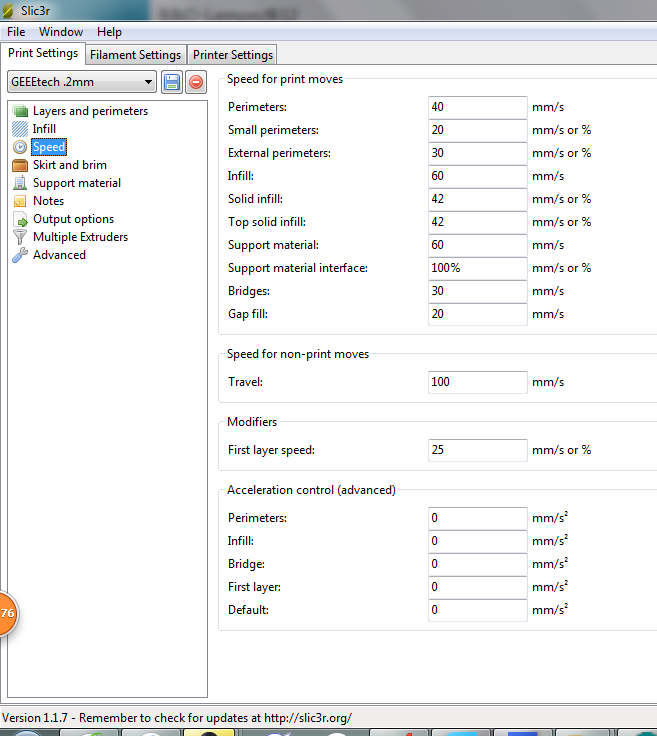The width and height of the screenshot is (657, 736).
Task: Click the Bridge acceleration field
Action: coord(478,565)
